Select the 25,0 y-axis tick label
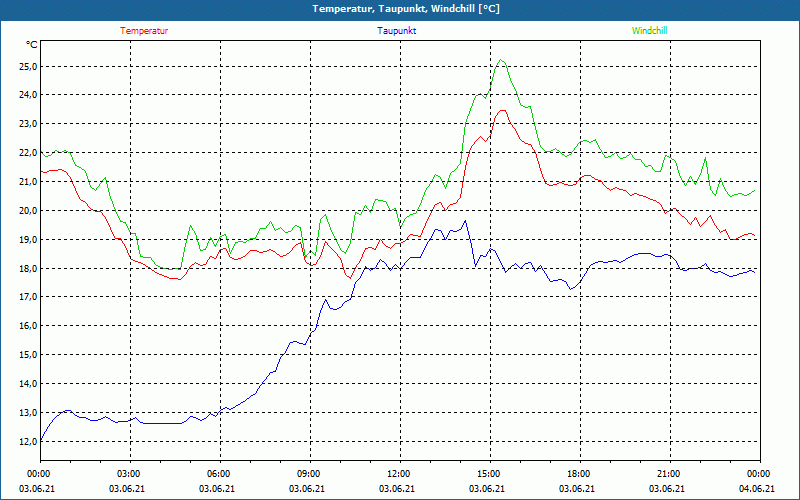Viewport: 800px width, 500px height. coord(28,66)
